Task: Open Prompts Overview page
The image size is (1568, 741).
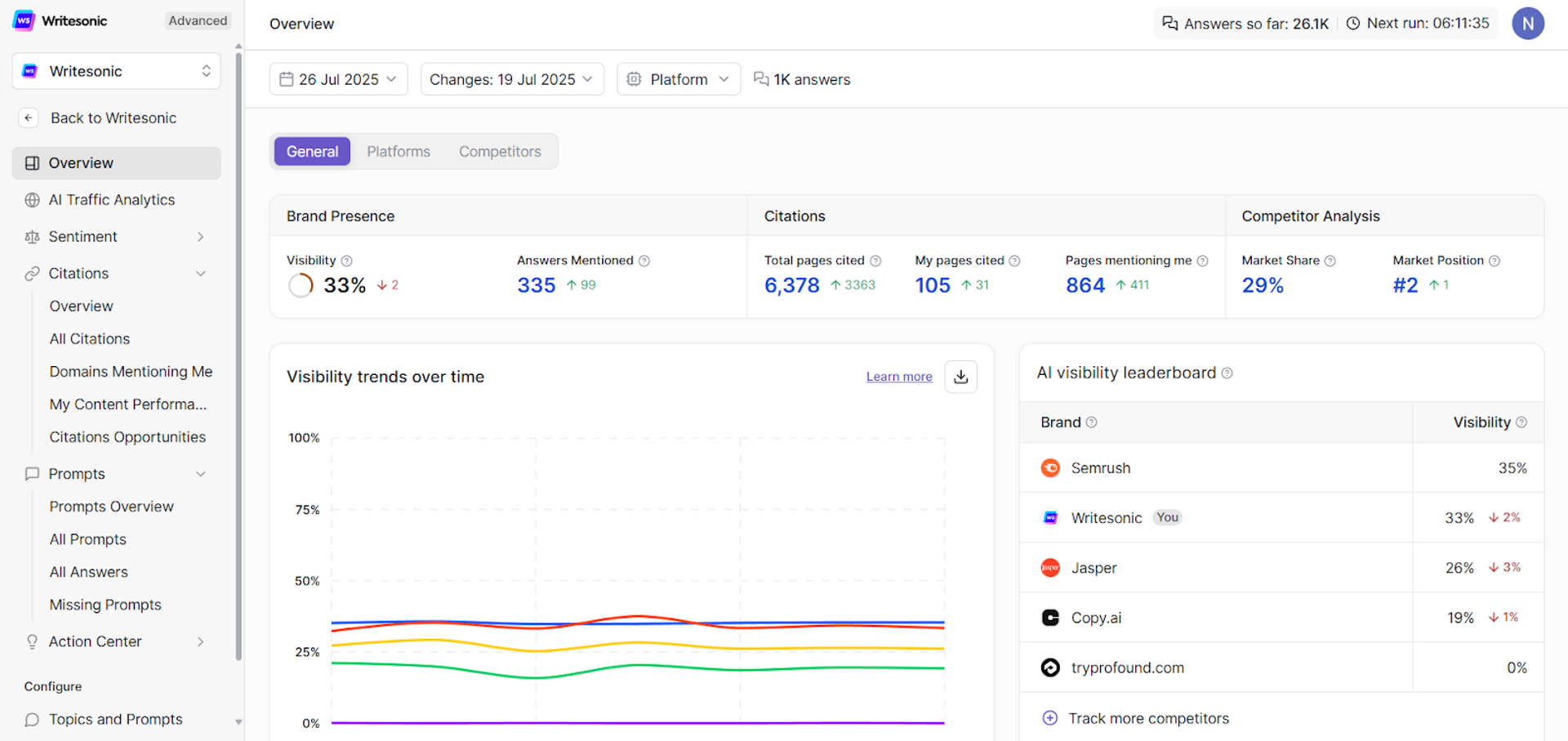Action: click(x=111, y=507)
